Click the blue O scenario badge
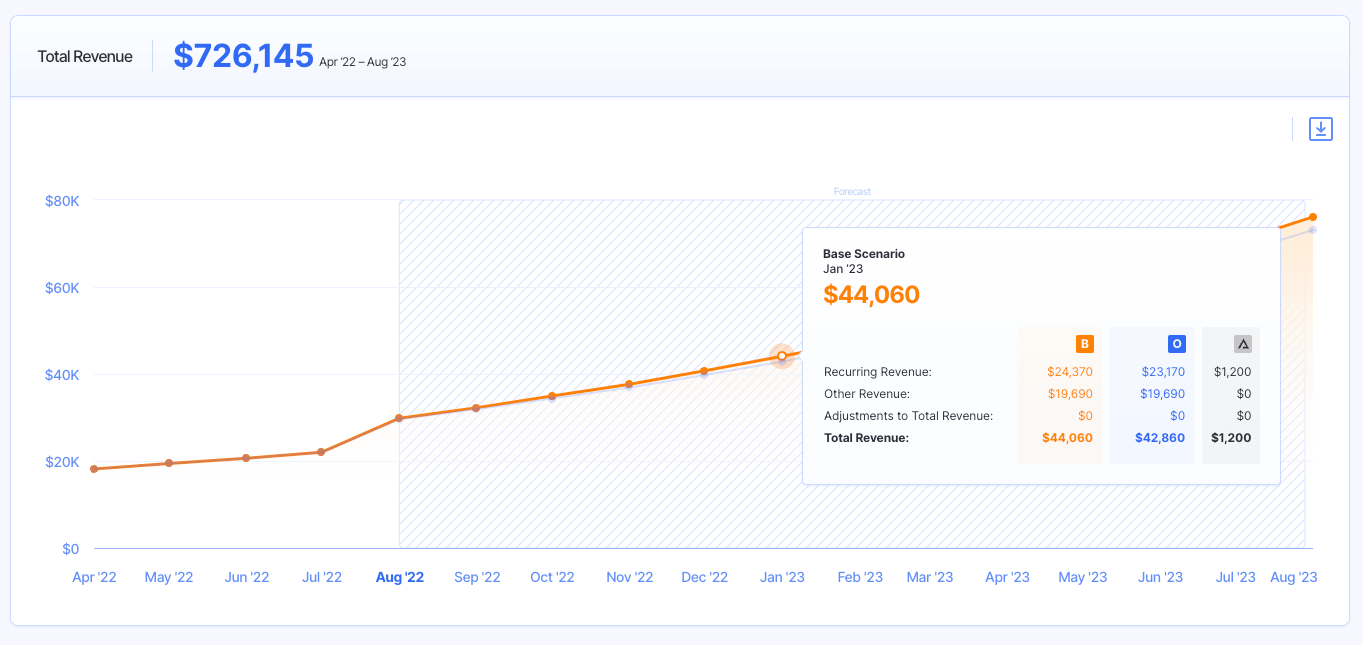Screen dimensions: 1363x645 (x=1176, y=344)
